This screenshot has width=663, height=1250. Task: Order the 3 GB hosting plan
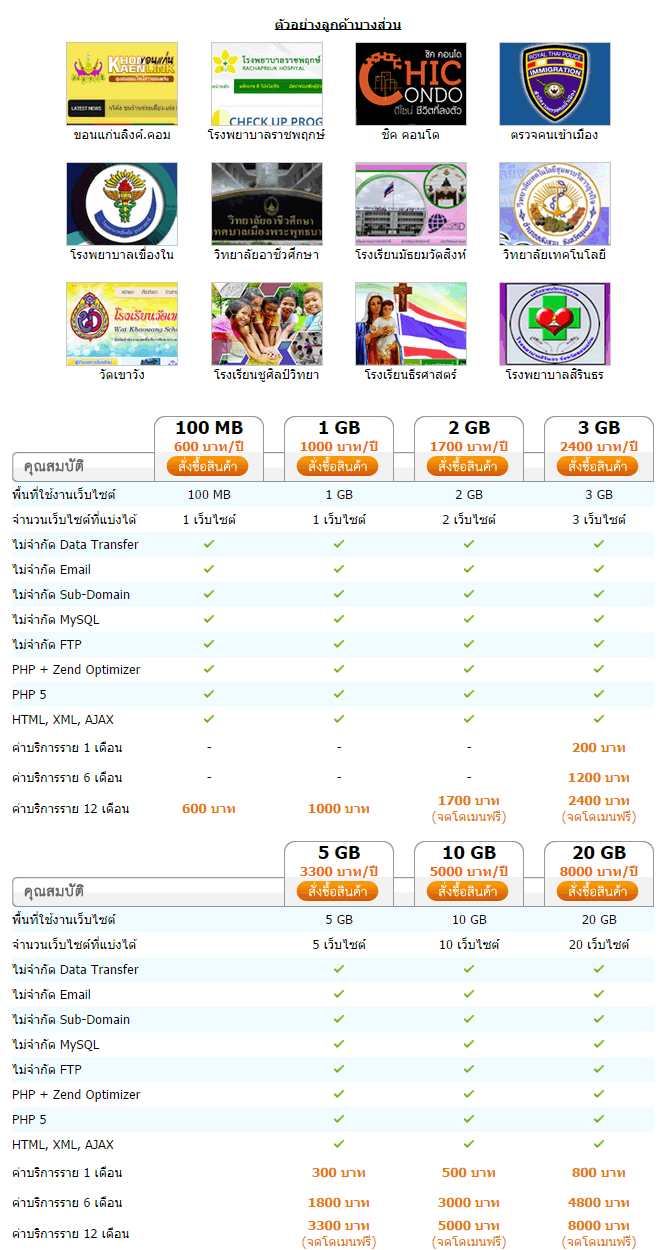[597, 466]
